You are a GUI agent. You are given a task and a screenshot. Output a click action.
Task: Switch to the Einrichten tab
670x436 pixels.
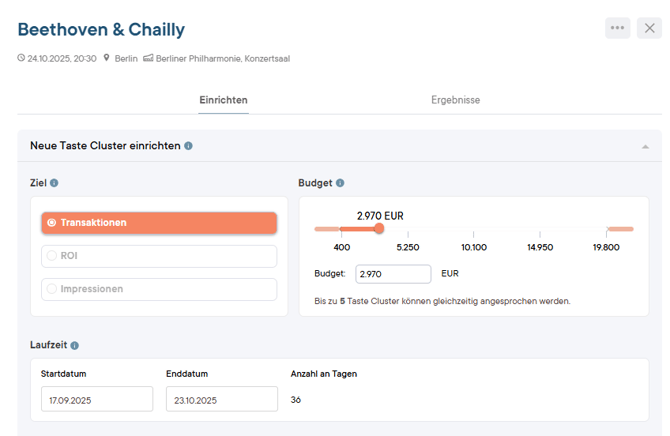[x=223, y=100]
